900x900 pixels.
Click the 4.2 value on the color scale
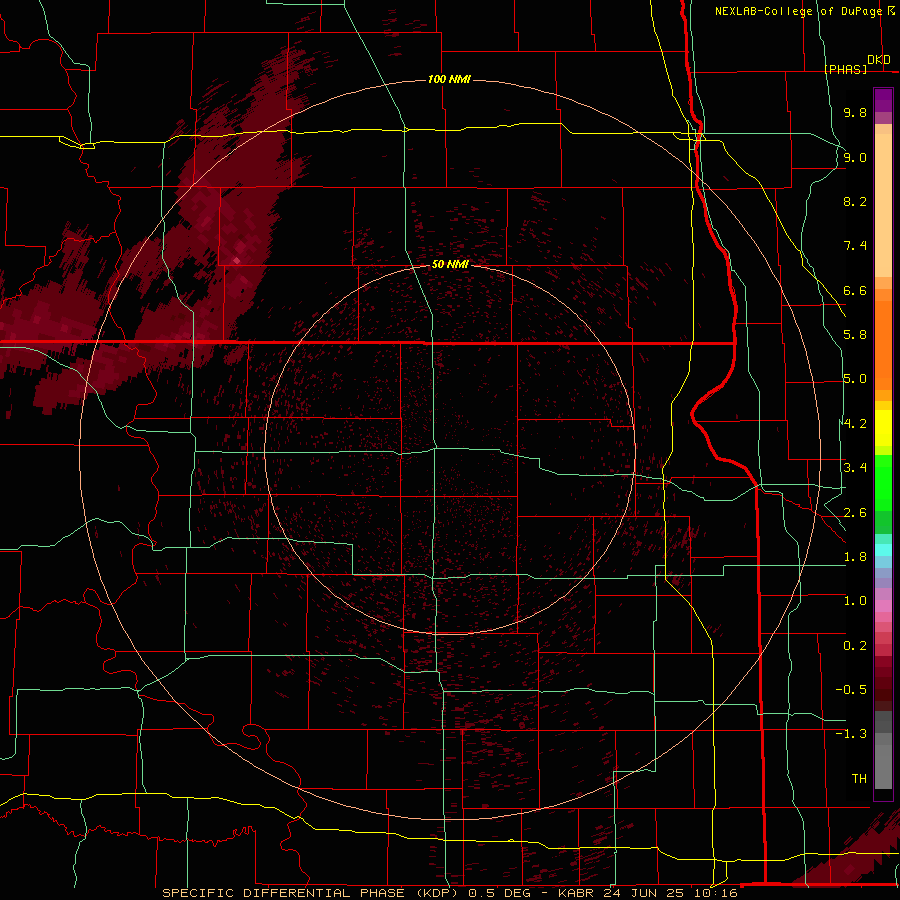pyautogui.click(x=855, y=424)
